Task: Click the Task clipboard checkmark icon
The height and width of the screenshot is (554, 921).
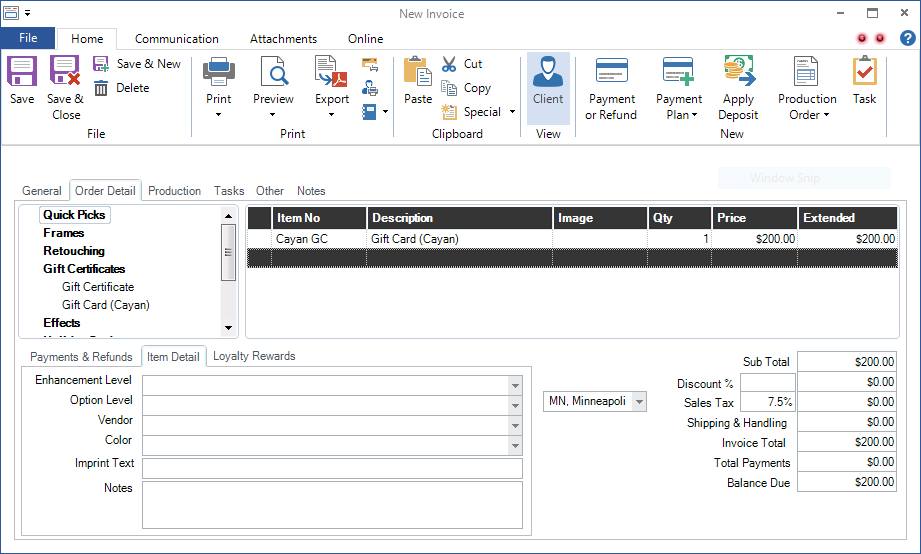Action: pyautogui.click(x=865, y=71)
